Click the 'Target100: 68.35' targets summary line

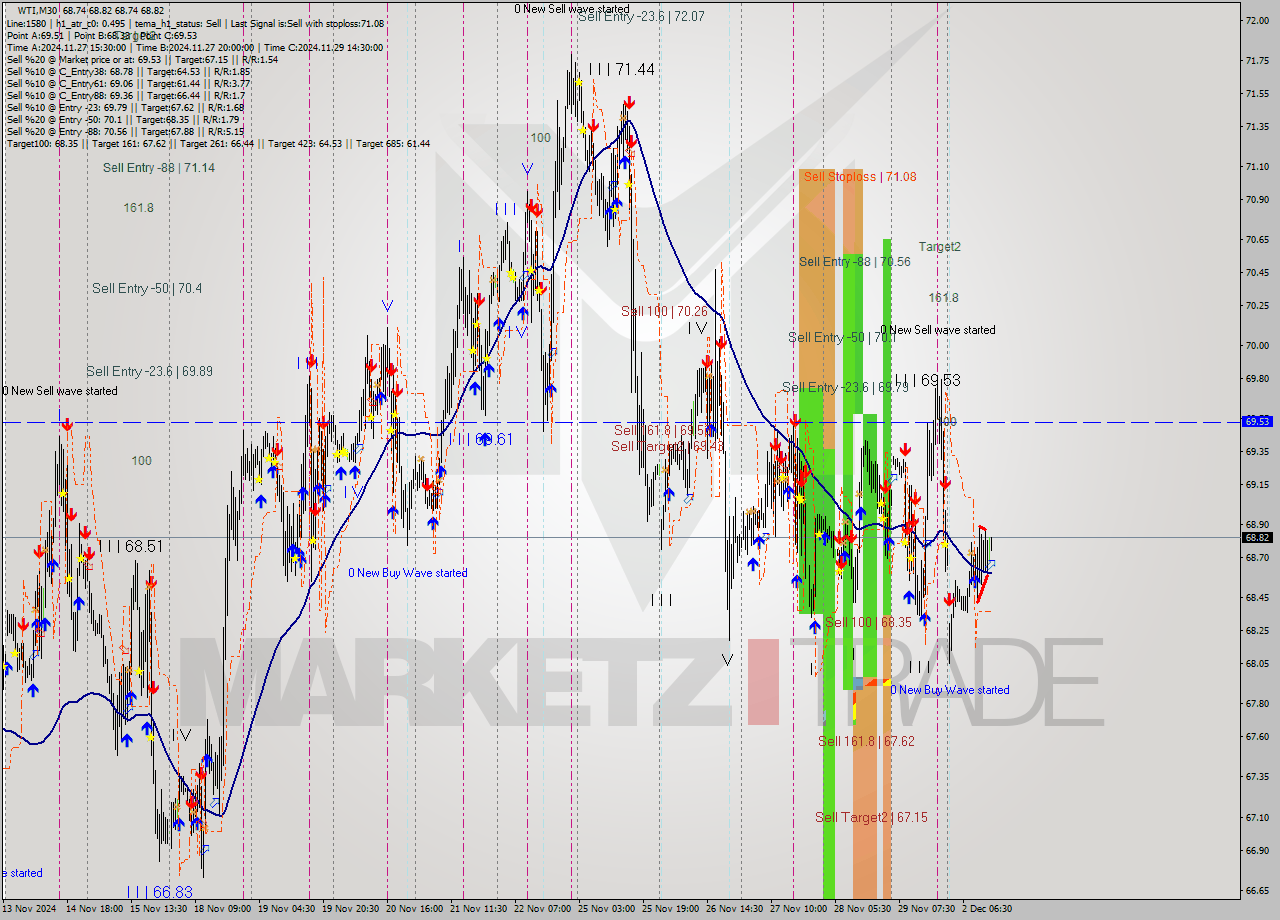(x=218, y=143)
